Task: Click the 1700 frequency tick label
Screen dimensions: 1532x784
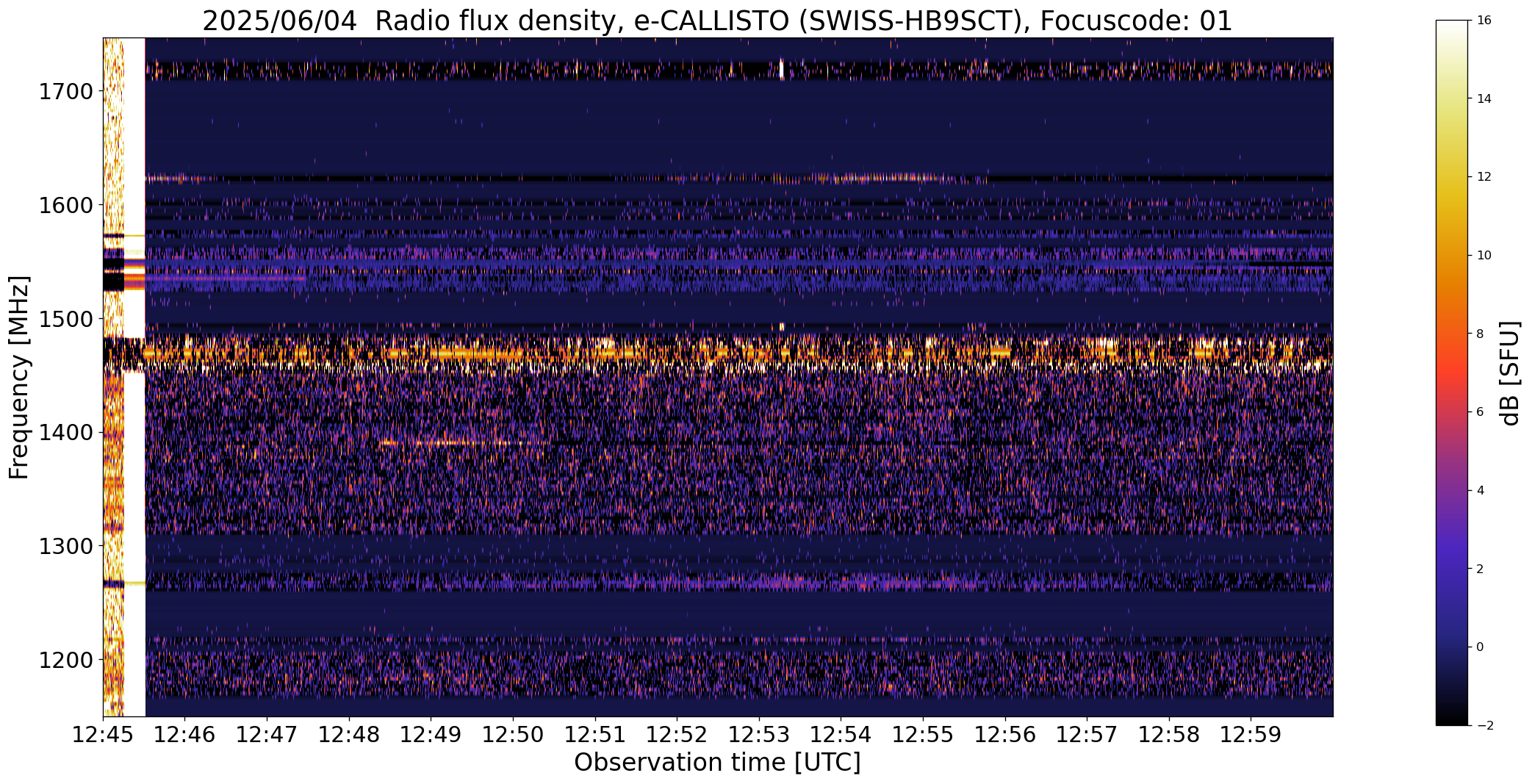Action: [x=65, y=92]
